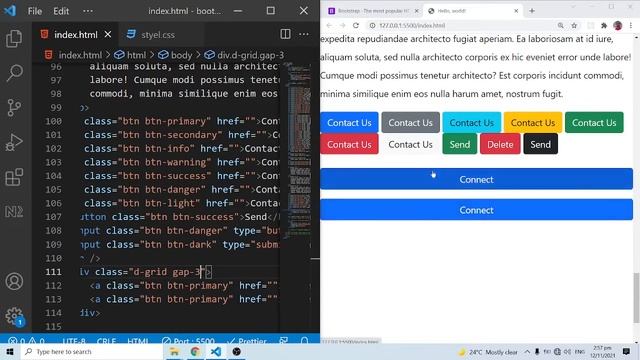The height and width of the screenshot is (360, 640).
Task: Open the Run and Debug view
Action: coord(14,142)
